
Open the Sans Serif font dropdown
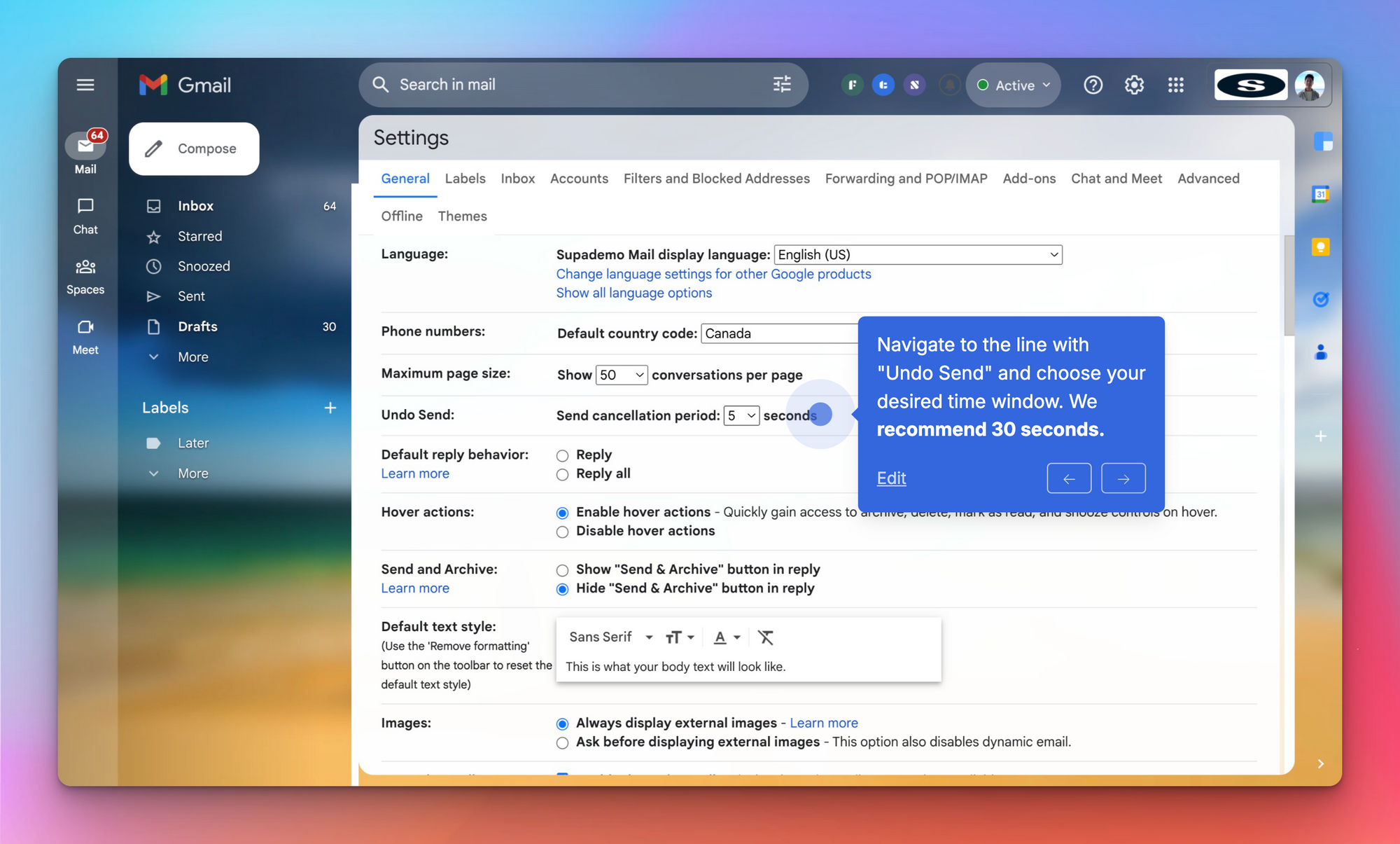click(x=610, y=637)
